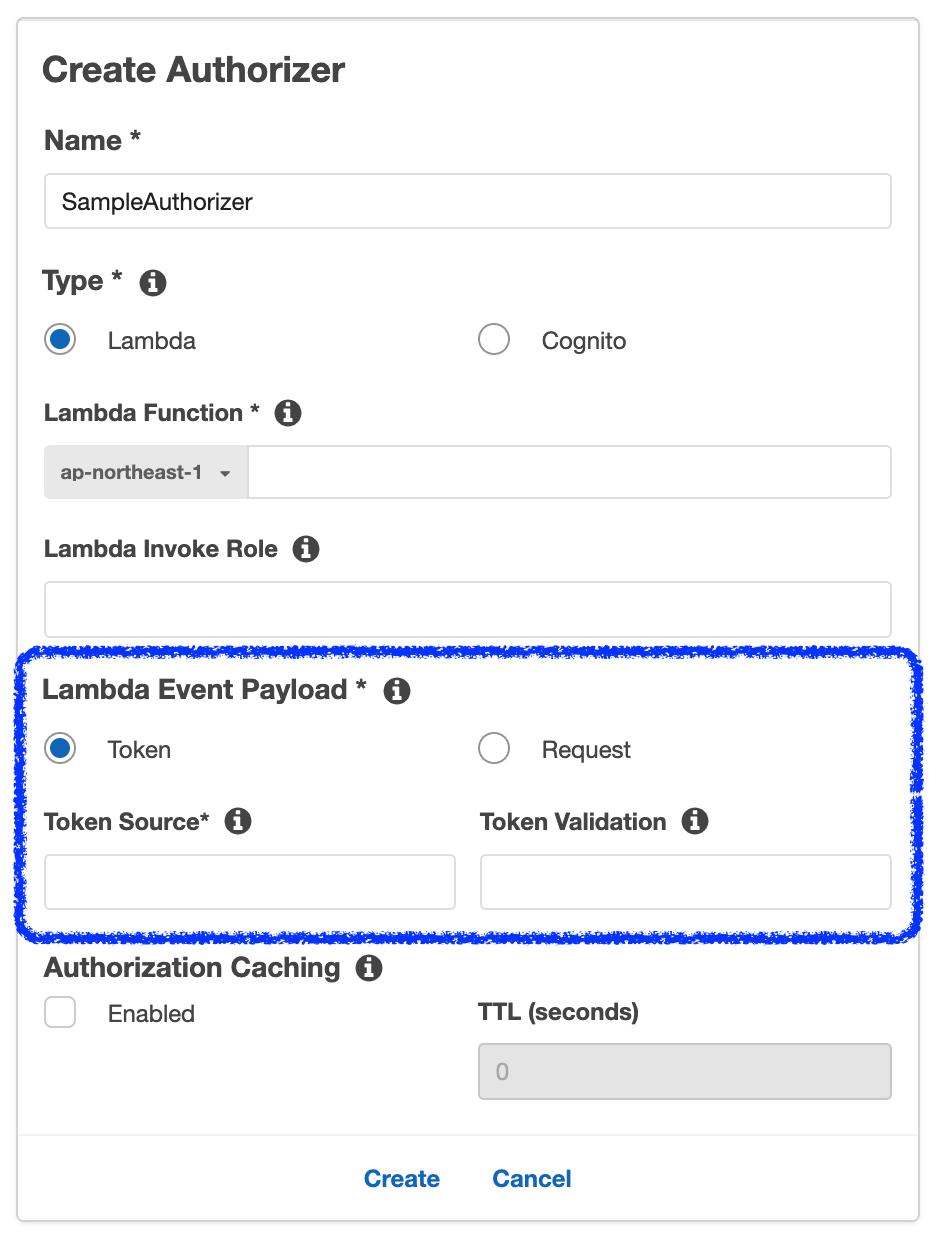936x1240 pixels.
Task: Focus the Lambda Function name field
Action: pyautogui.click(x=569, y=472)
